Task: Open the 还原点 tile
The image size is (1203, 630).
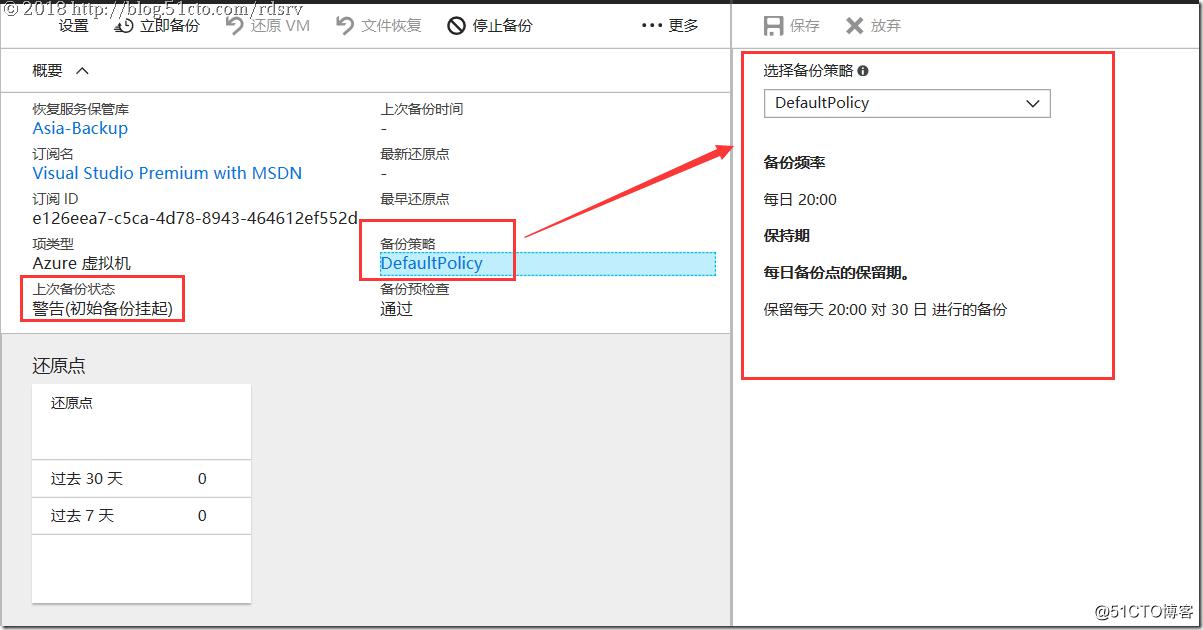Action: click(x=141, y=493)
